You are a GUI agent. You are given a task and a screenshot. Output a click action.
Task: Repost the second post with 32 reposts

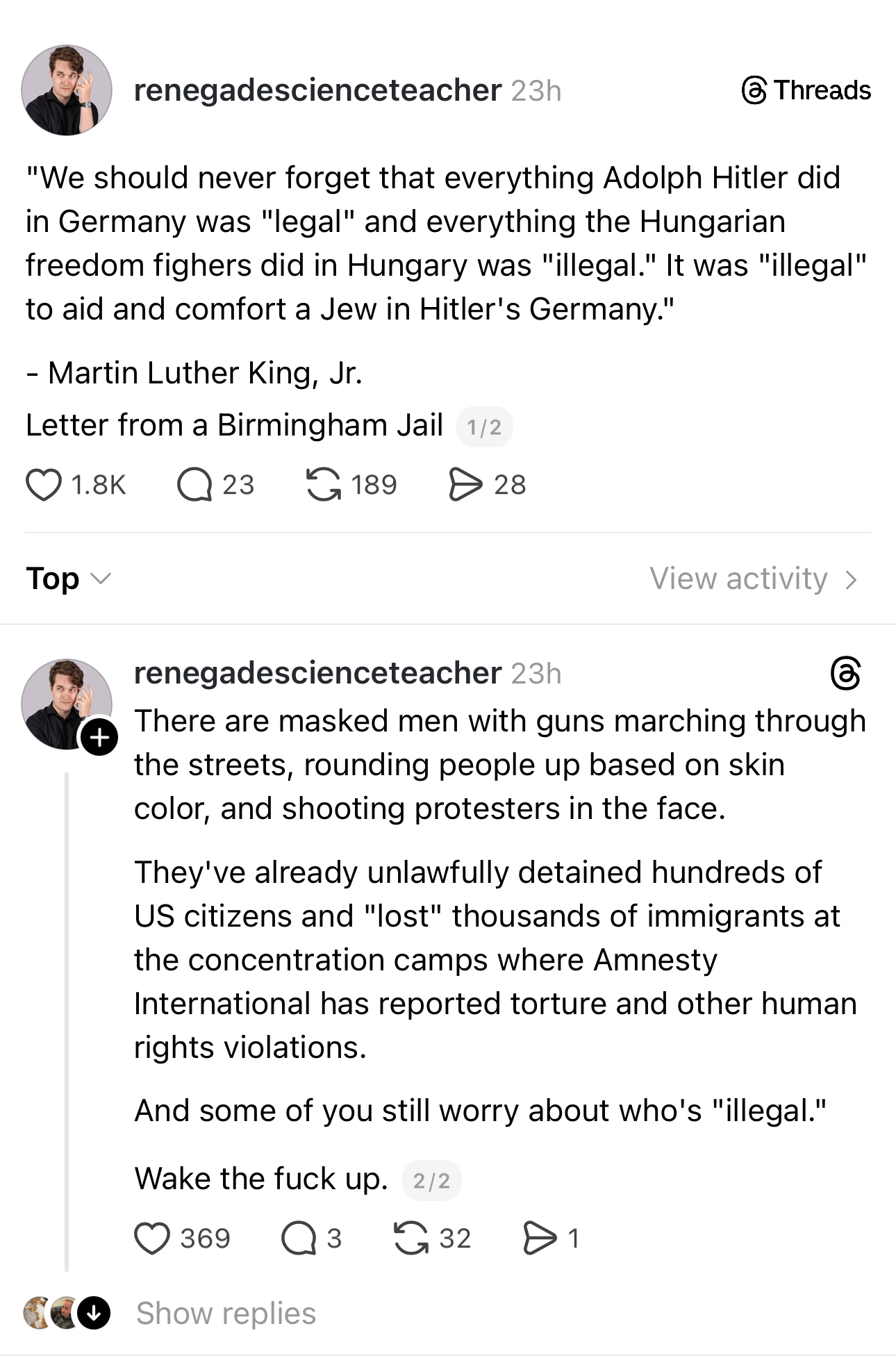click(x=411, y=1239)
